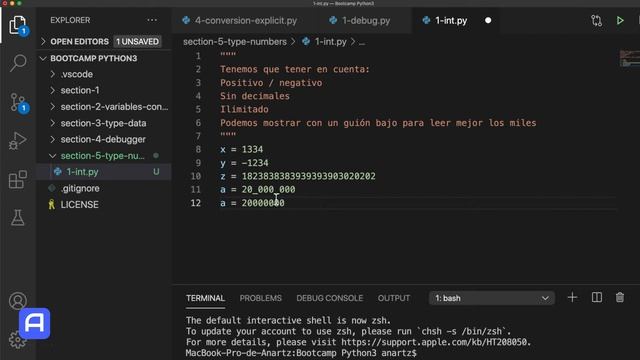Screen dimensions: 640x360
Task: Create a new terminal with plus icon
Action: (572, 298)
